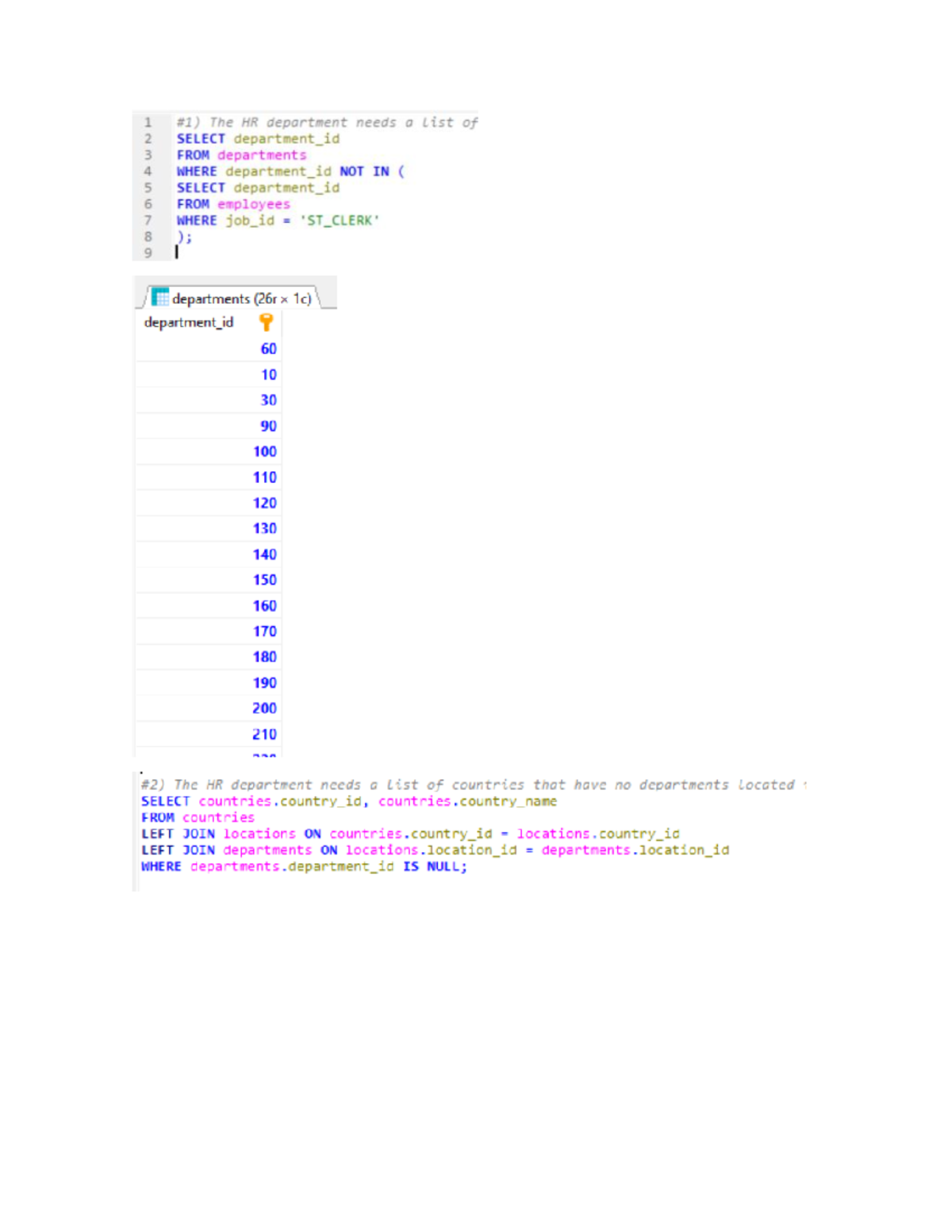952x1232 pixels.
Task: Click the closing ");" on line 8
Action: click(184, 236)
